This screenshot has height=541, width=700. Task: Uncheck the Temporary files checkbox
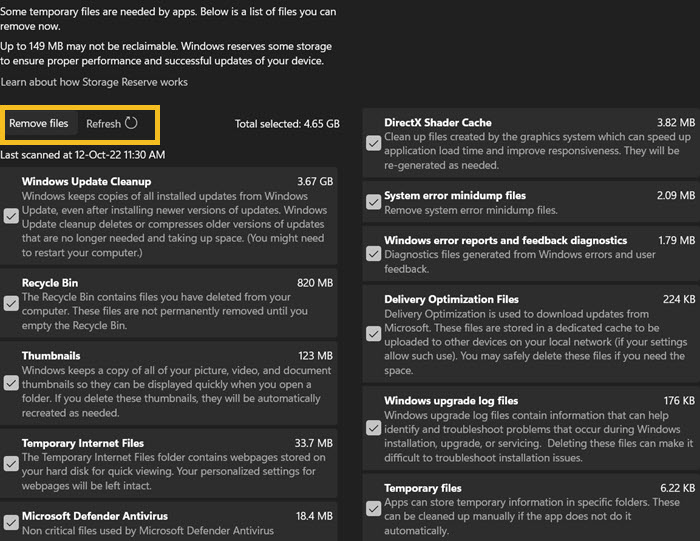[x=373, y=508]
